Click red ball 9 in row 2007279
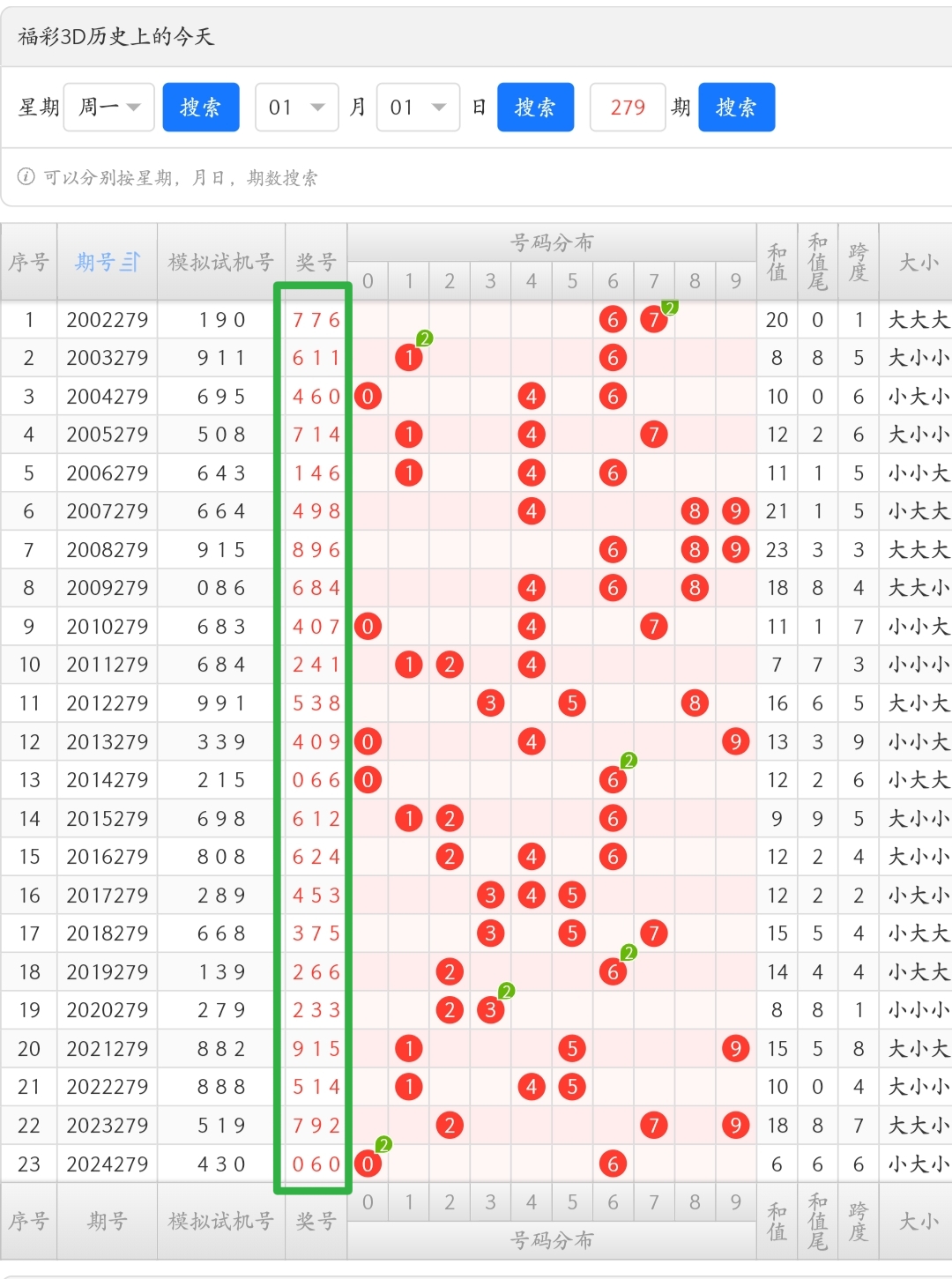Viewport: 952px width, 1279px height. 735,510
